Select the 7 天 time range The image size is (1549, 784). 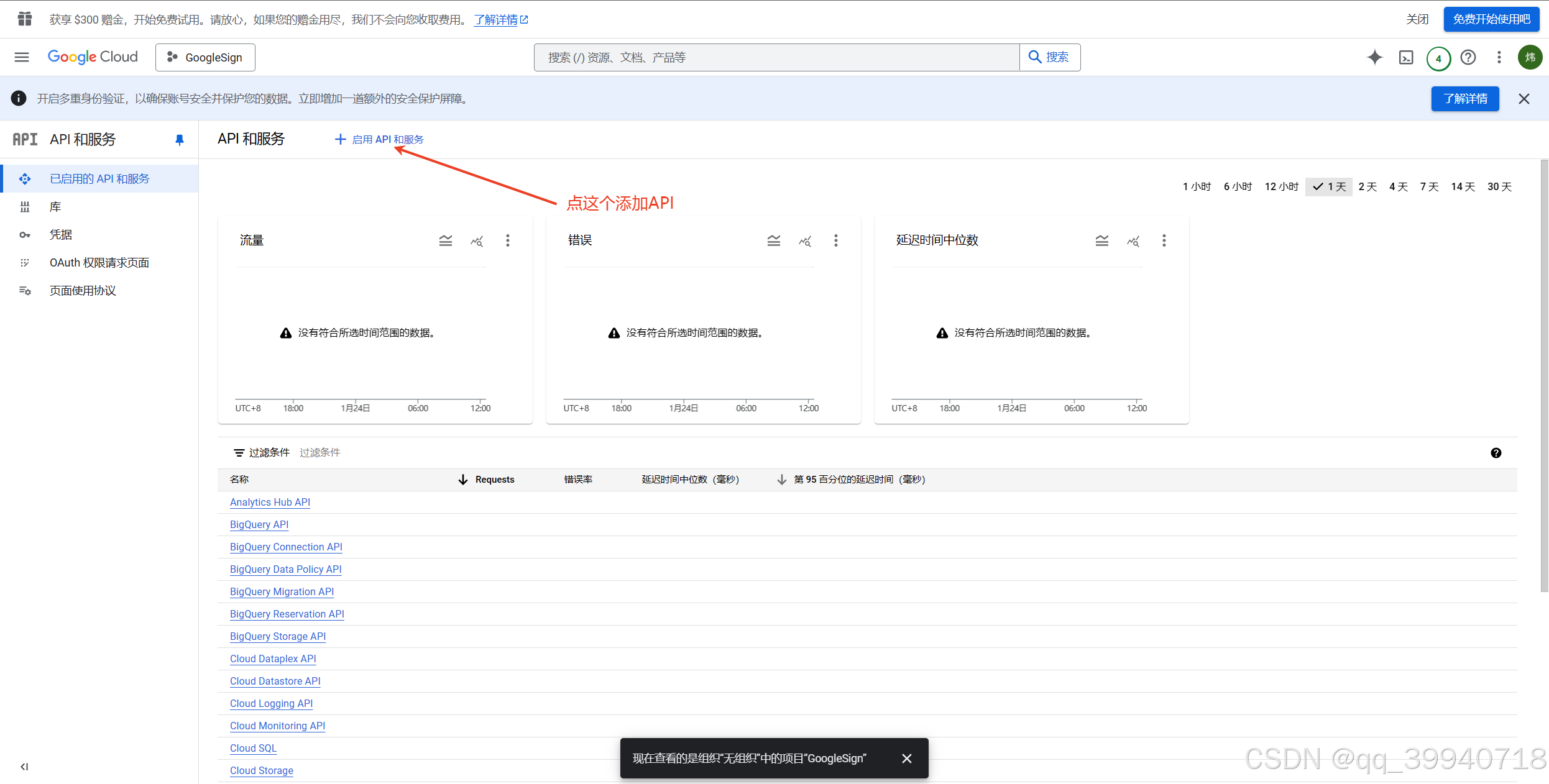[1429, 186]
